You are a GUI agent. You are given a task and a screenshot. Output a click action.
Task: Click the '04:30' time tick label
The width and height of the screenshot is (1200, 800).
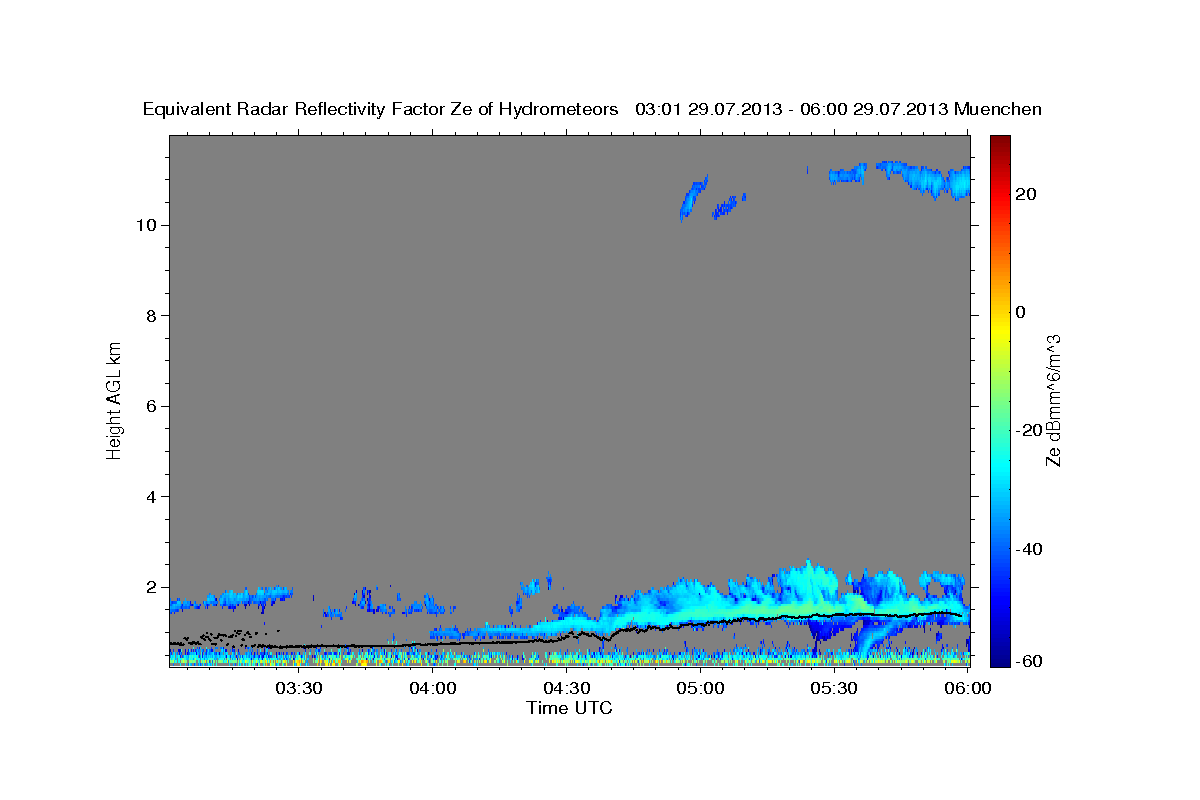[567, 688]
